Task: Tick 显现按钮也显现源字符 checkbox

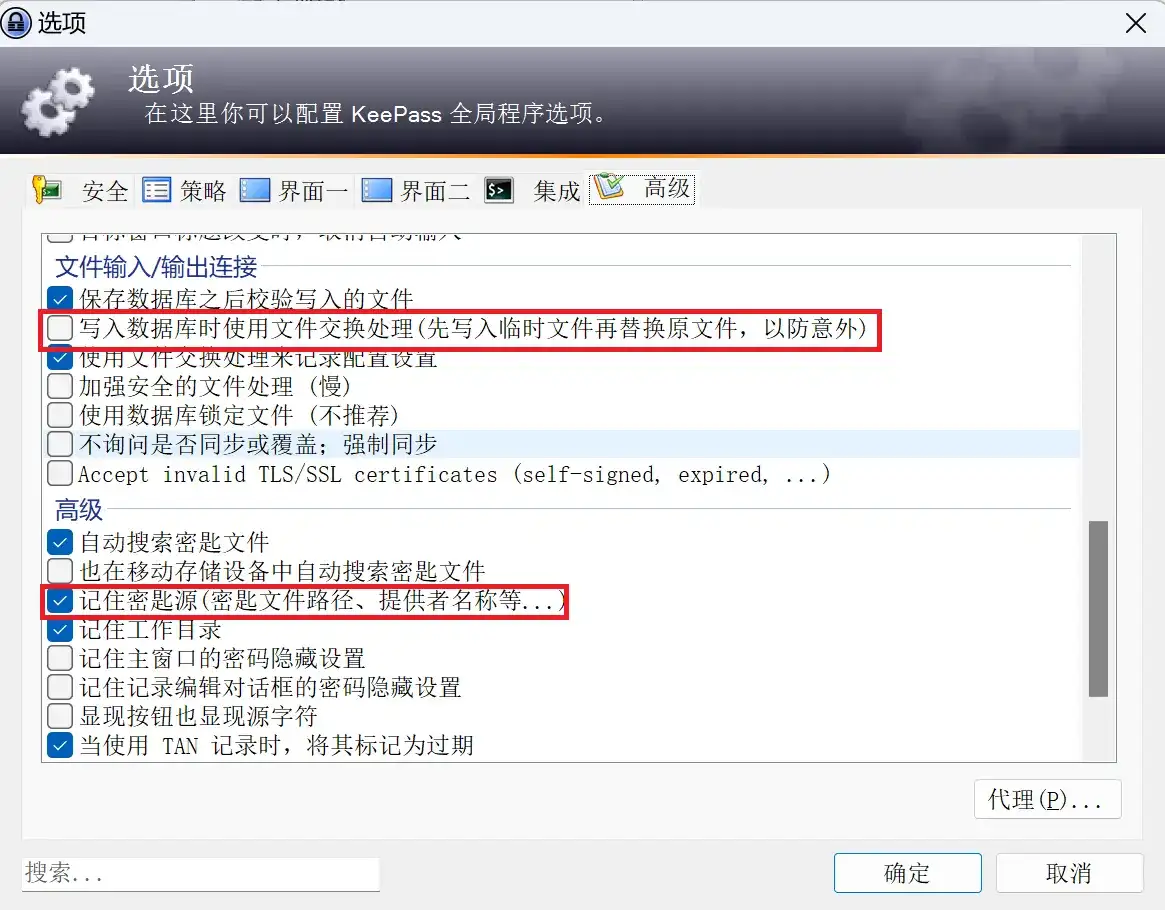Action: [60, 716]
